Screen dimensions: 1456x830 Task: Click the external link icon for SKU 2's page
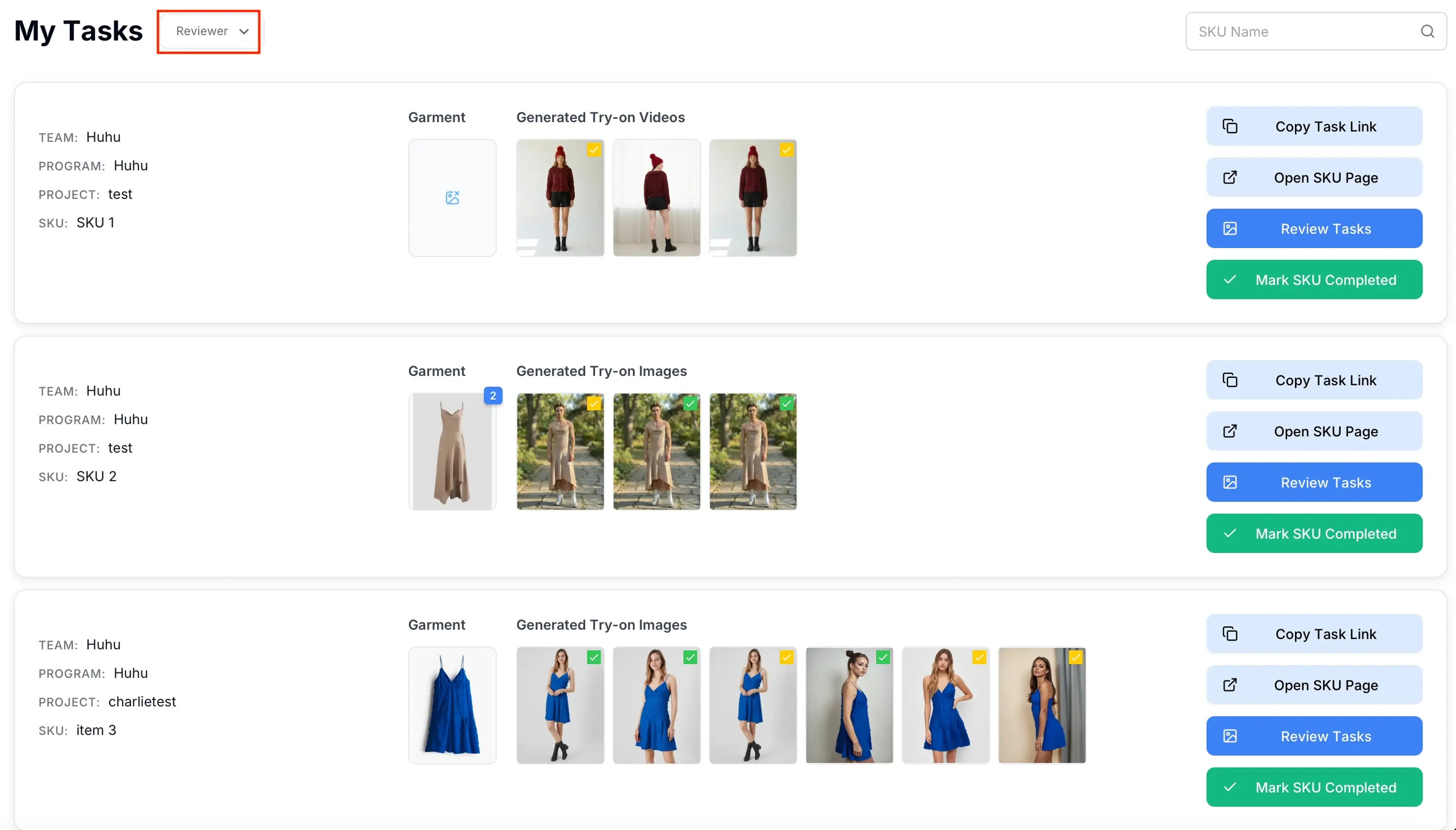pos(1230,431)
